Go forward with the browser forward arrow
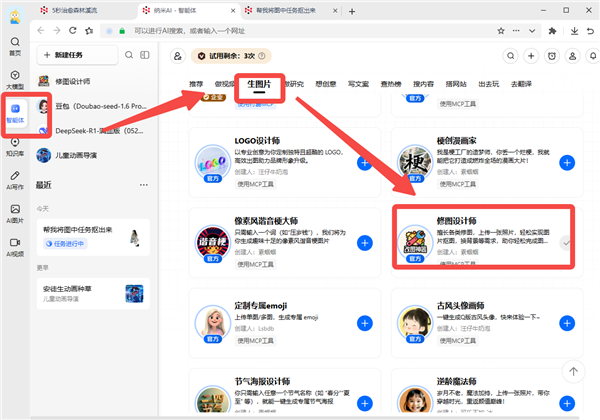600x420 pixels. [57, 31]
